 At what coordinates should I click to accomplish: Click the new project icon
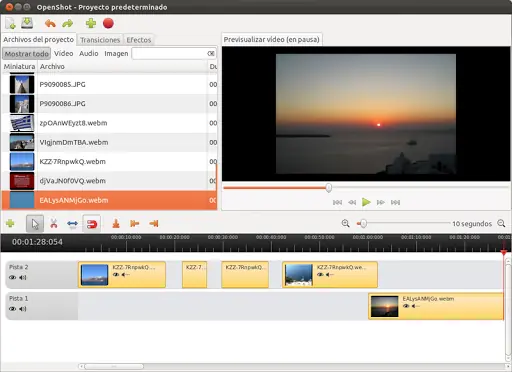(10, 23)
